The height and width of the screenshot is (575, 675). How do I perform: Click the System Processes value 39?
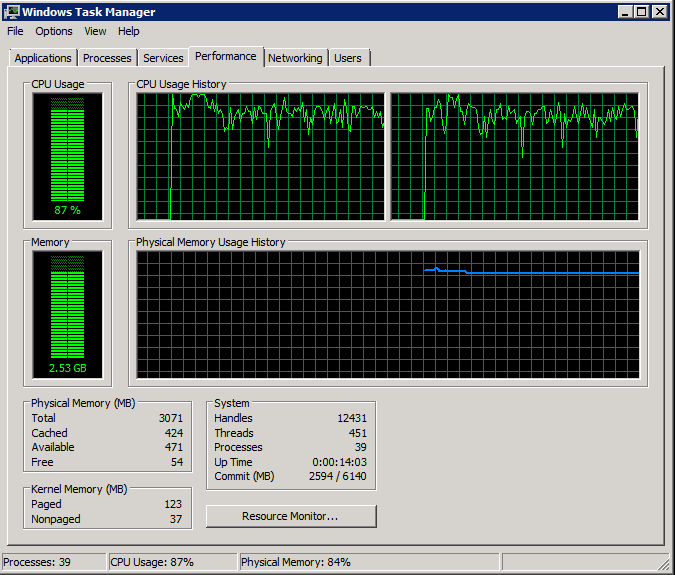tap(361, 447)
